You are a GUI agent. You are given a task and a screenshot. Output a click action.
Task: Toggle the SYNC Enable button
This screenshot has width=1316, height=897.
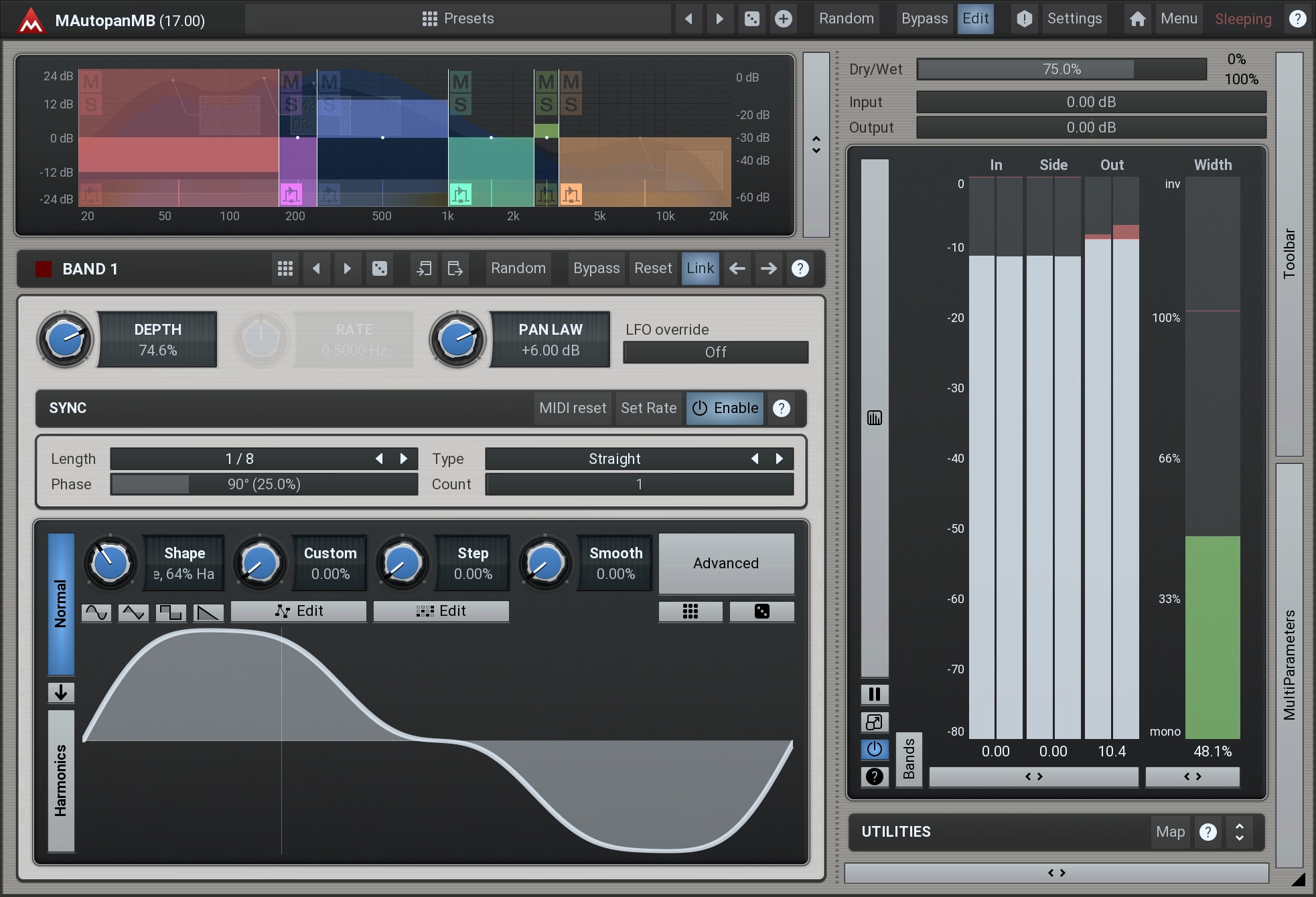[x=725, y=408]
